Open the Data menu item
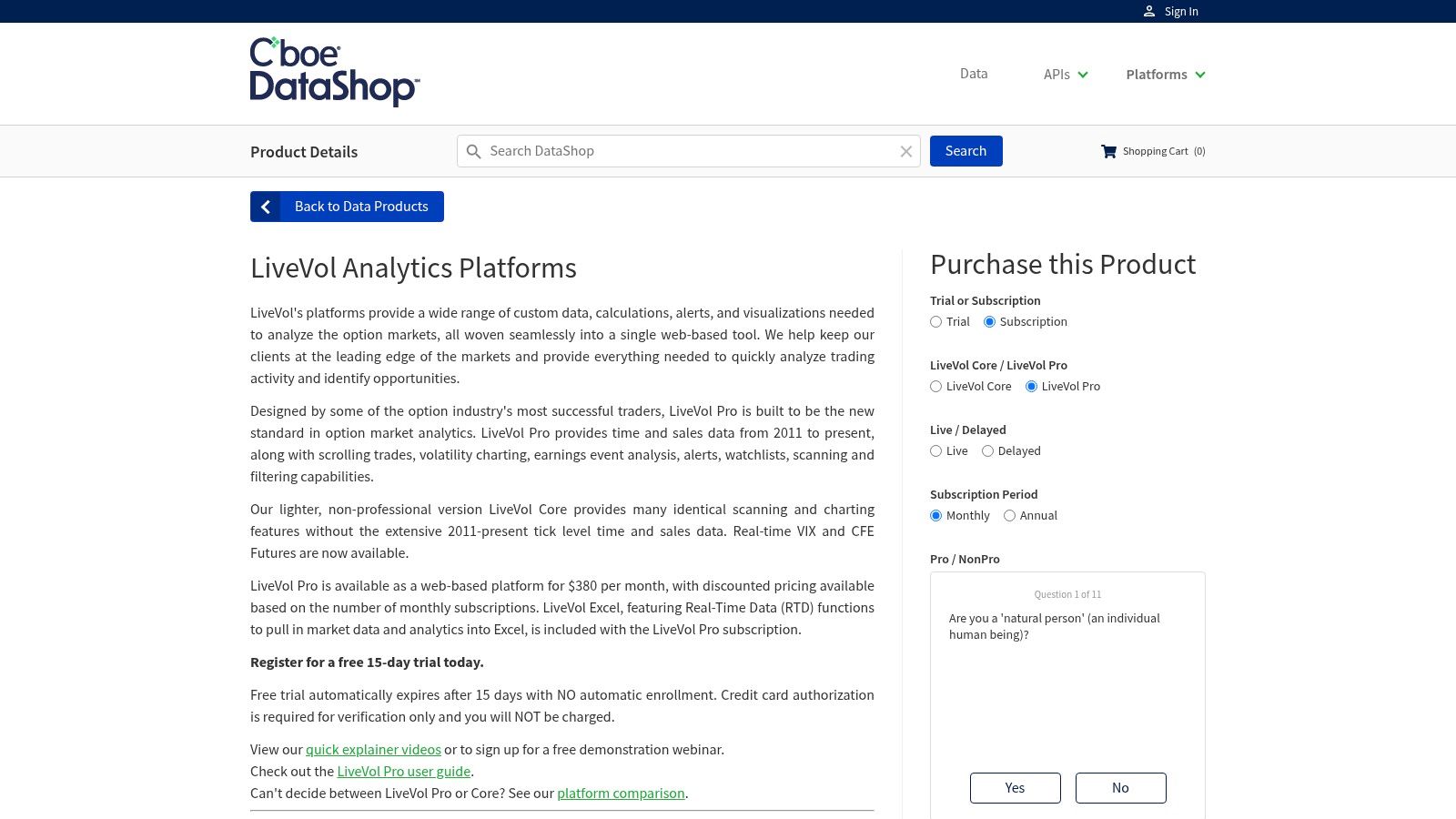Image resolution: width=1456 pixels, height=819 pixels. click(x=974, y=74)
